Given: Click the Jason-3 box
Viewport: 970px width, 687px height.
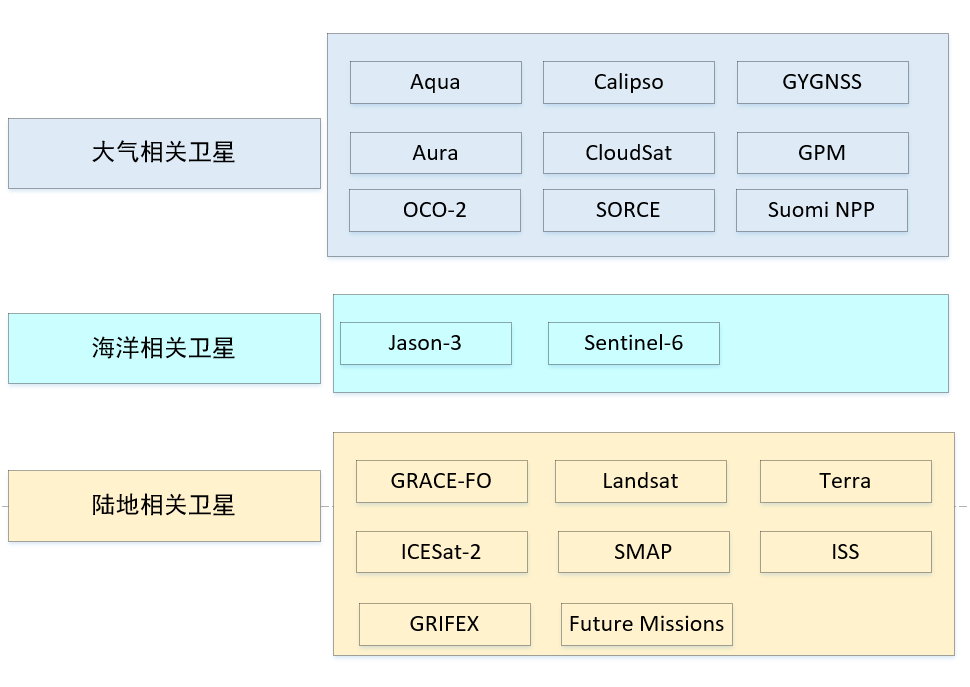Looking at the screenshot, I should 426,343.
